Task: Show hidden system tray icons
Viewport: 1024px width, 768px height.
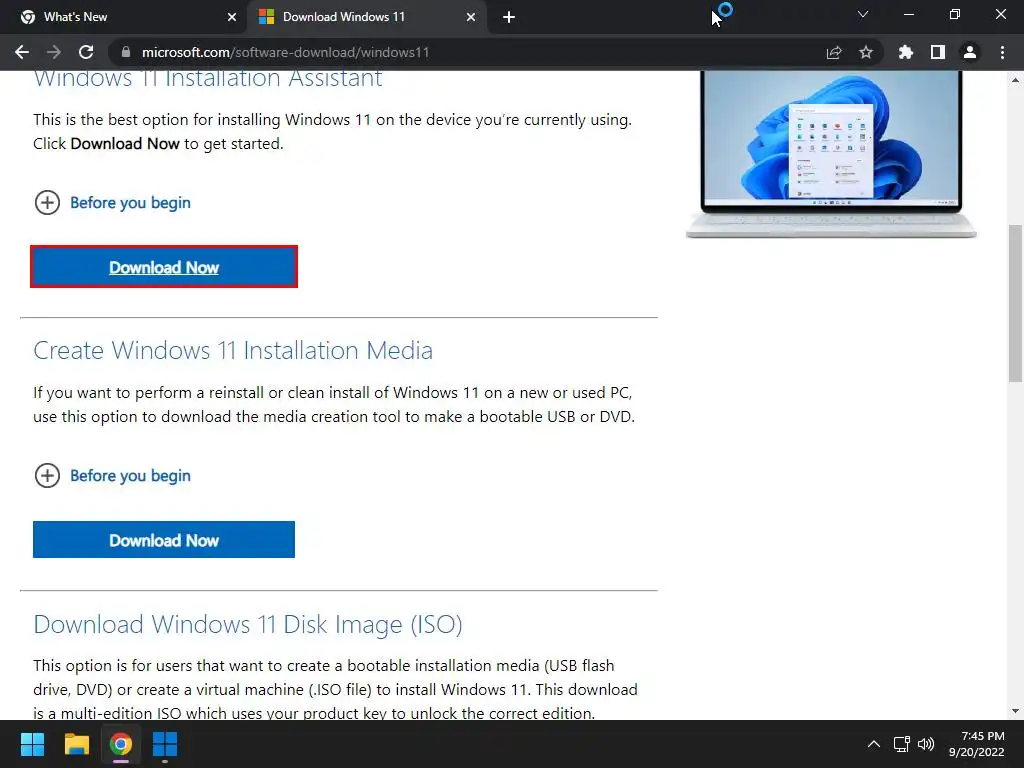Action: click(873, 744)
